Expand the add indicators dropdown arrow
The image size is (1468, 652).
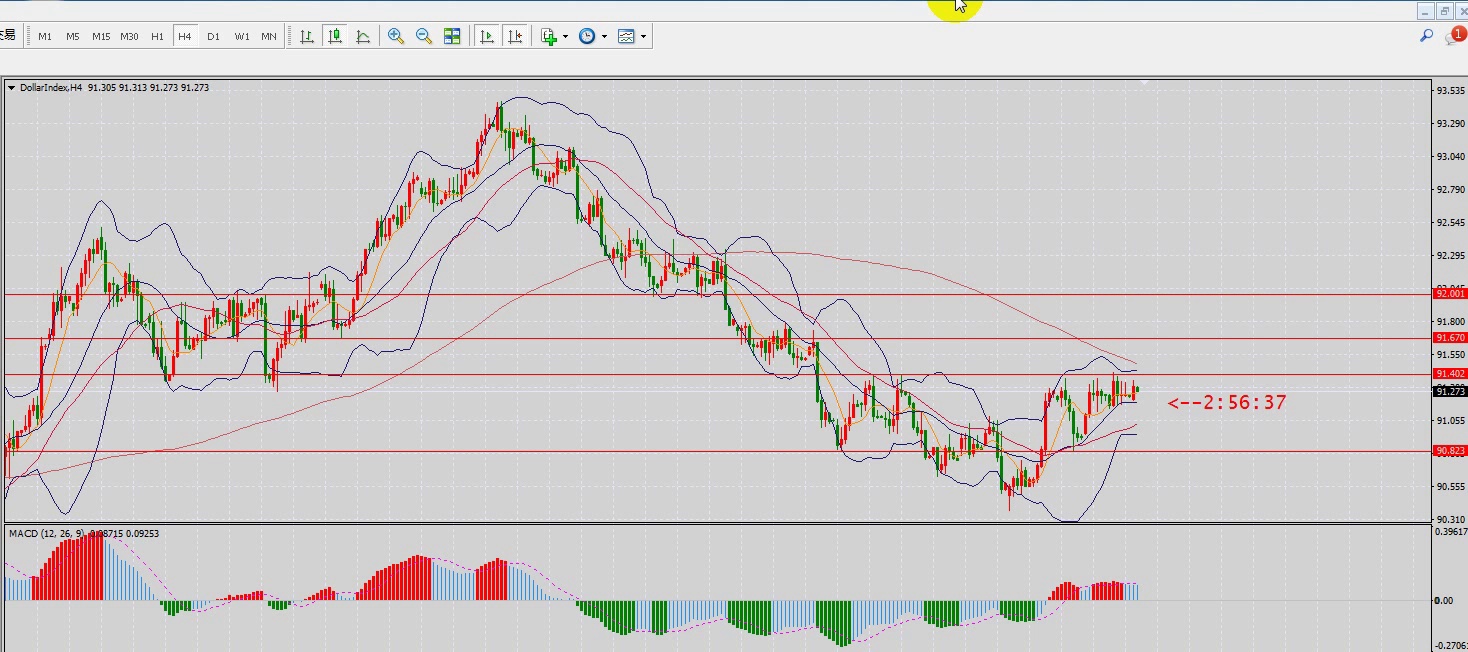tap(565, 37)
